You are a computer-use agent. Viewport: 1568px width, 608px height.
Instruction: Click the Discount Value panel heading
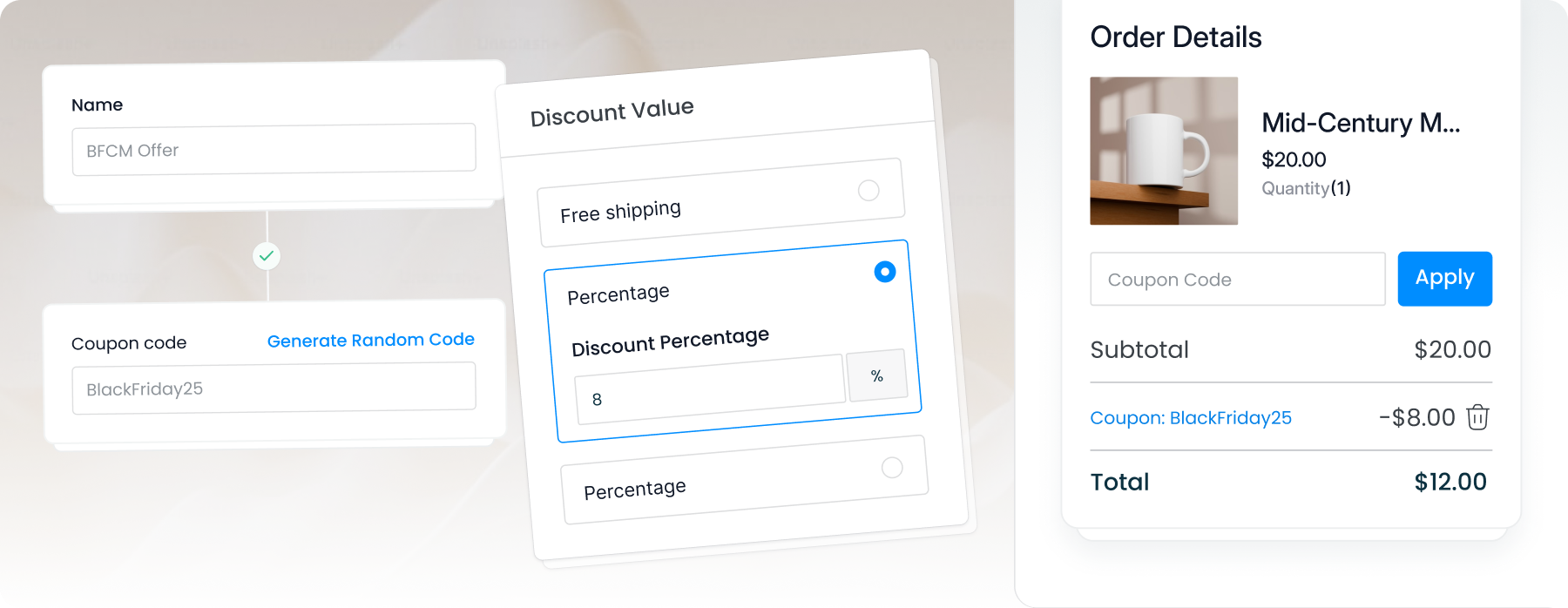coord(612,112)
